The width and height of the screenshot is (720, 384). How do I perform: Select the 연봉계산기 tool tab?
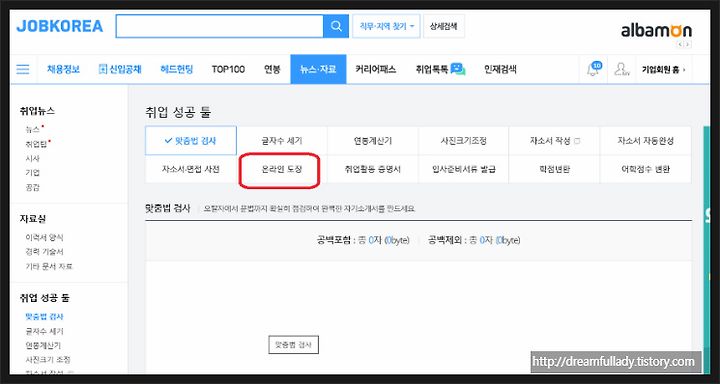click(372, 141)
